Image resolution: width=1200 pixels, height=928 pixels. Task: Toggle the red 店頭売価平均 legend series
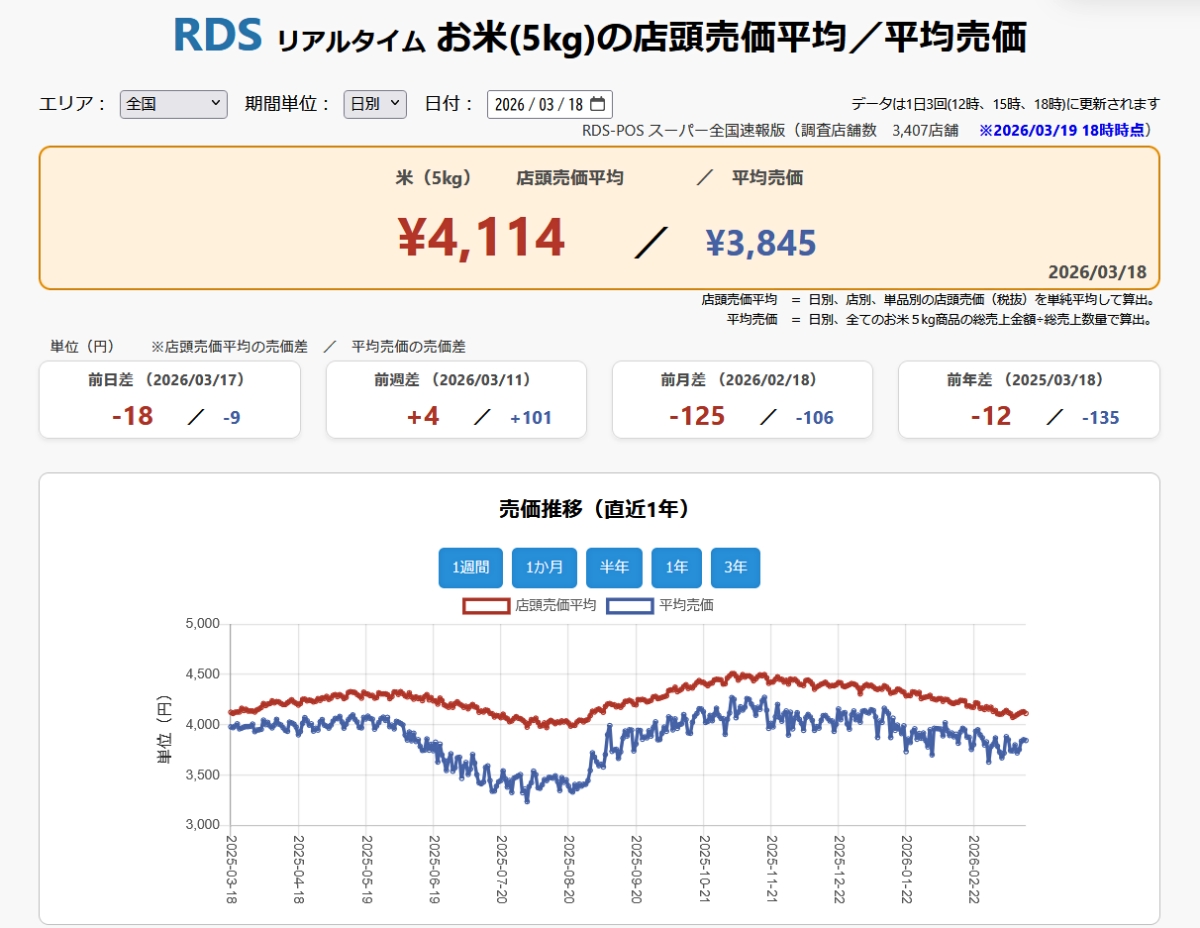point(486,605)
